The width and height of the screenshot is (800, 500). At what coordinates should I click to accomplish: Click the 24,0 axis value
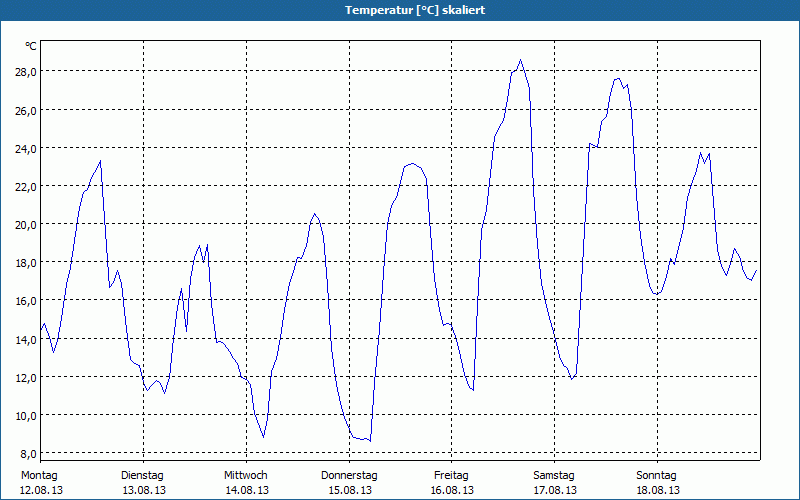pyautogui.click(x=26, y=148)
